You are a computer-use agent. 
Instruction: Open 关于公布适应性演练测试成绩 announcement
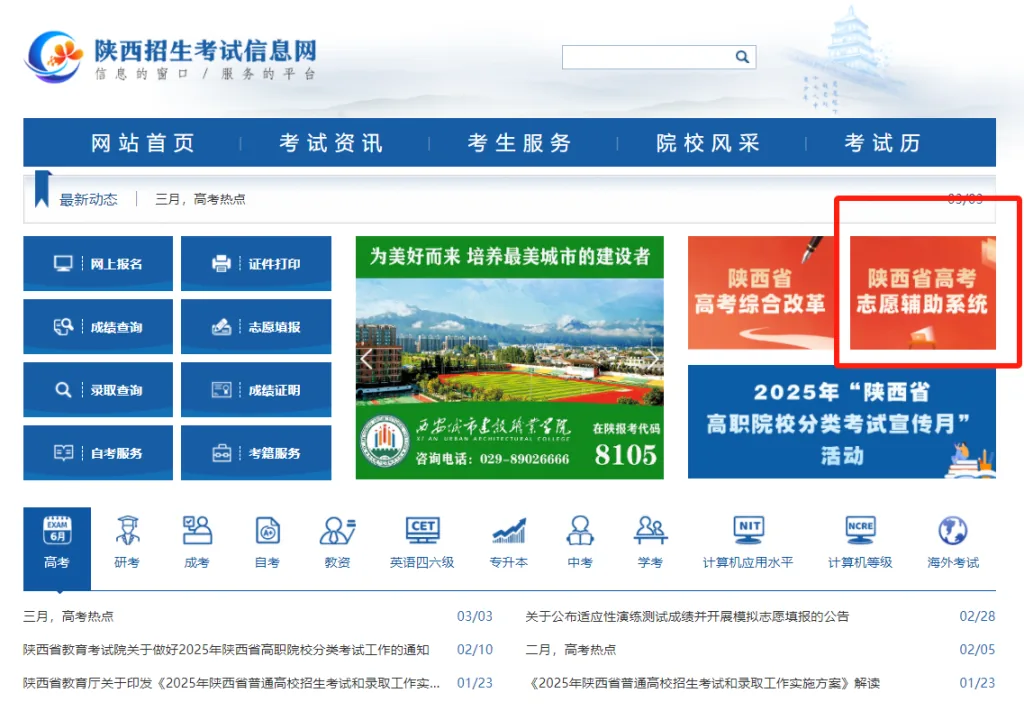pyautogui.click(x=687, y=616)
